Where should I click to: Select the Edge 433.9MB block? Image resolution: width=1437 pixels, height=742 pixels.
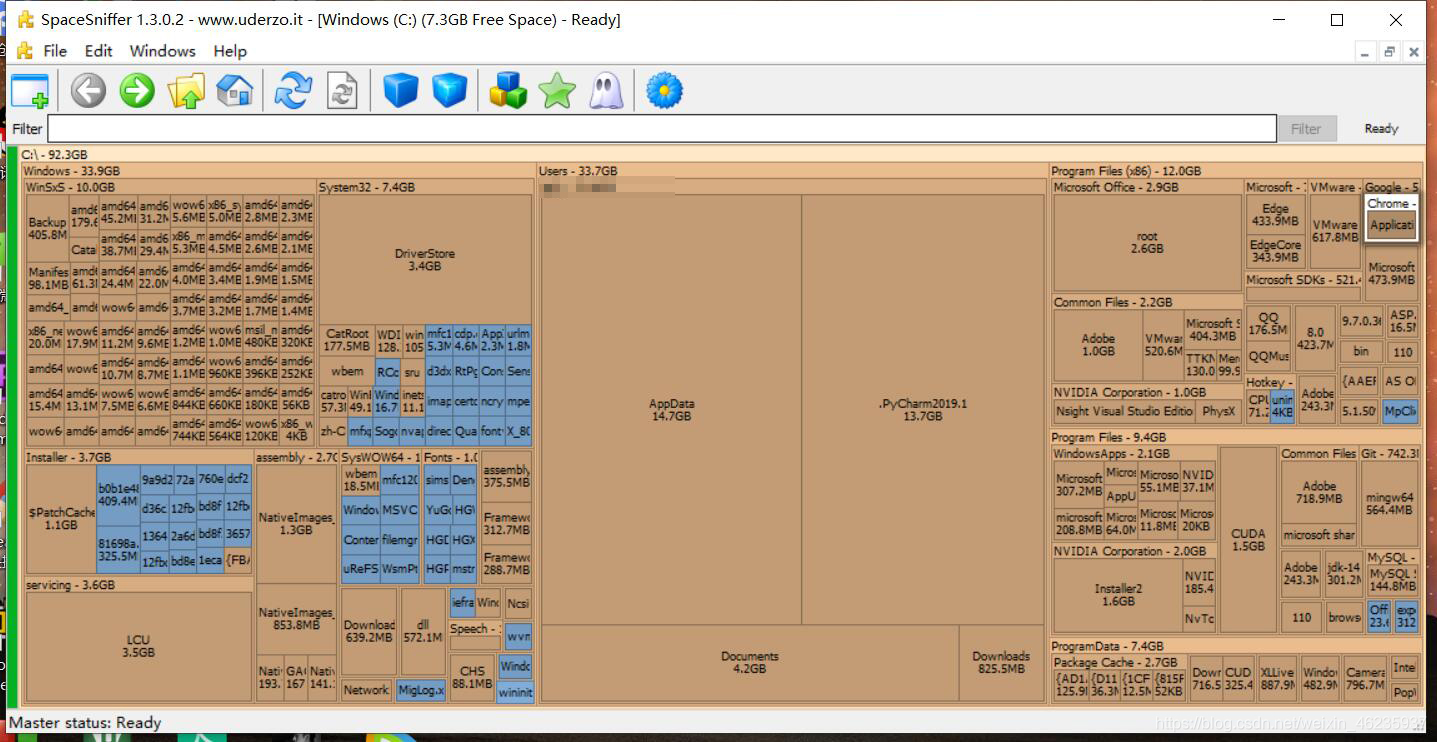click(1275, 215)
